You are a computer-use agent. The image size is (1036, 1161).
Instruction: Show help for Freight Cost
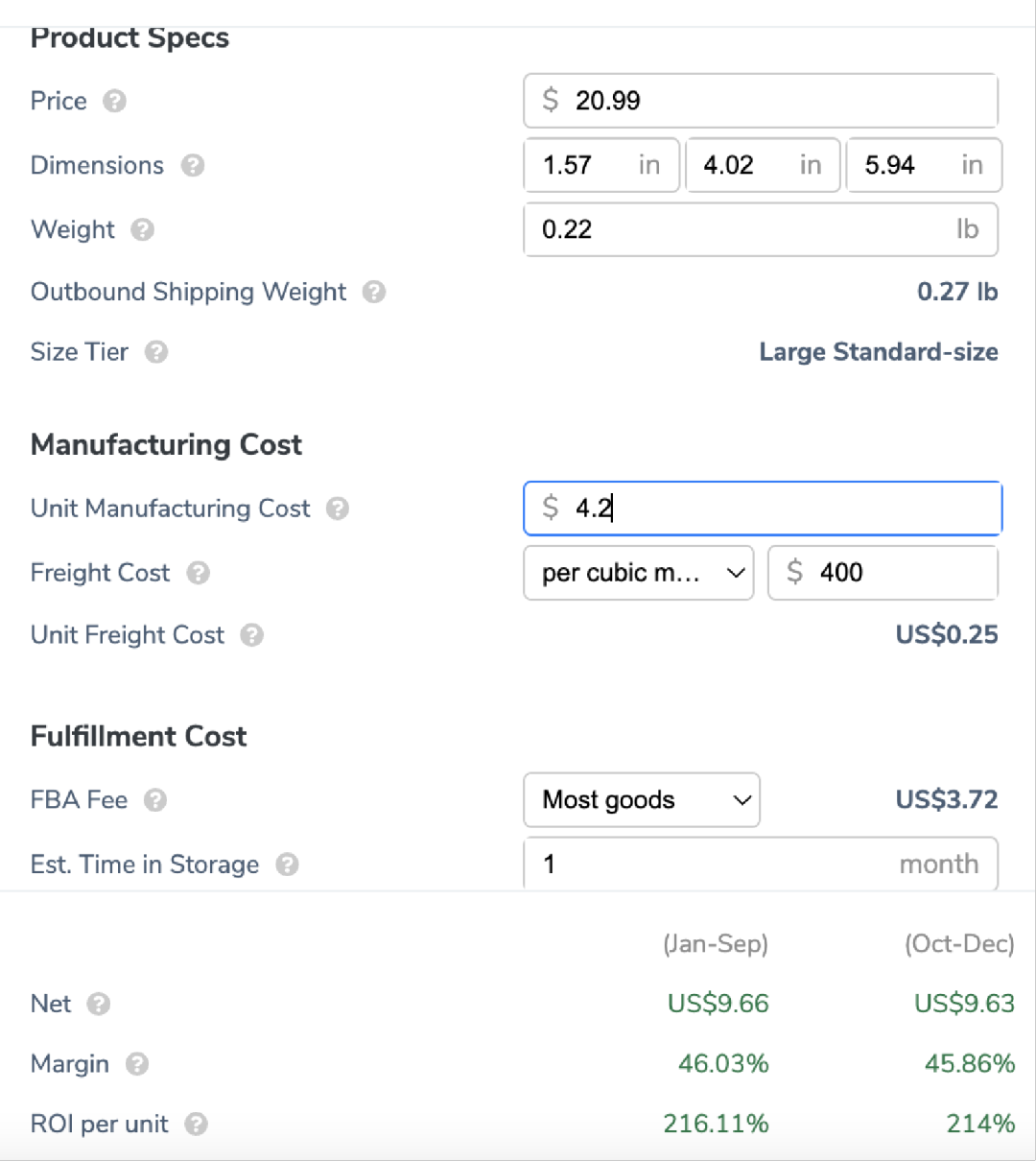pyautogui.click(x=199, y=573)
